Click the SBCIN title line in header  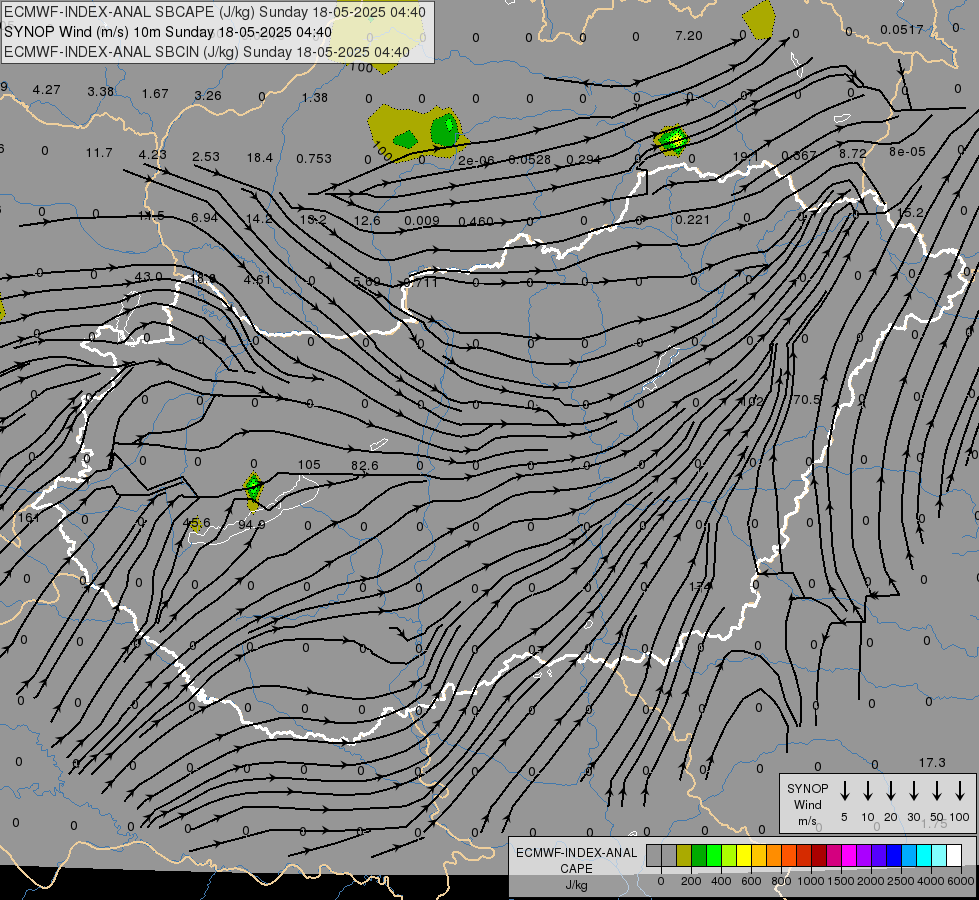(207, 52)
